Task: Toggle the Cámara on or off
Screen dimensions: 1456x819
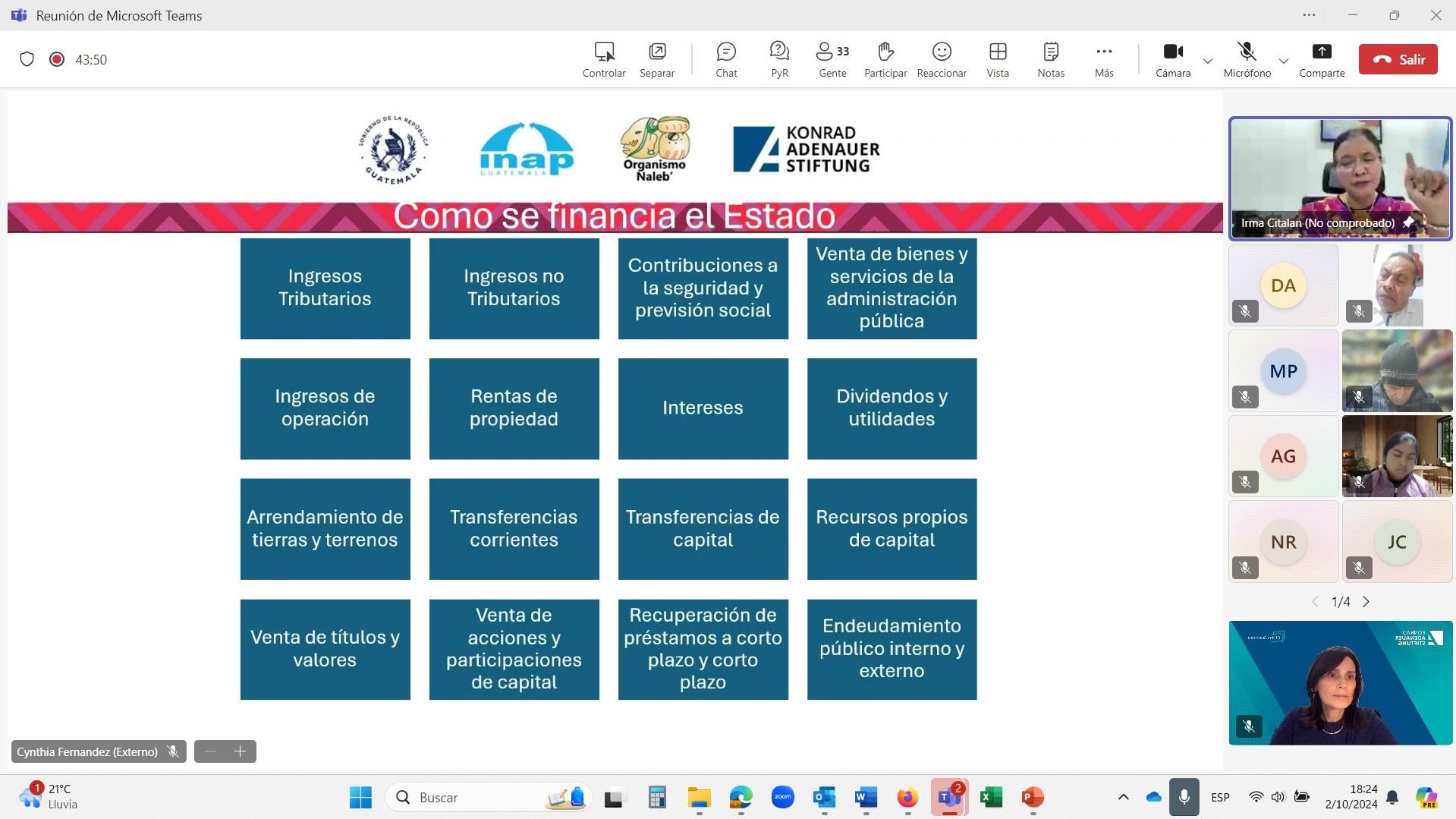Action: point(1173,59)
